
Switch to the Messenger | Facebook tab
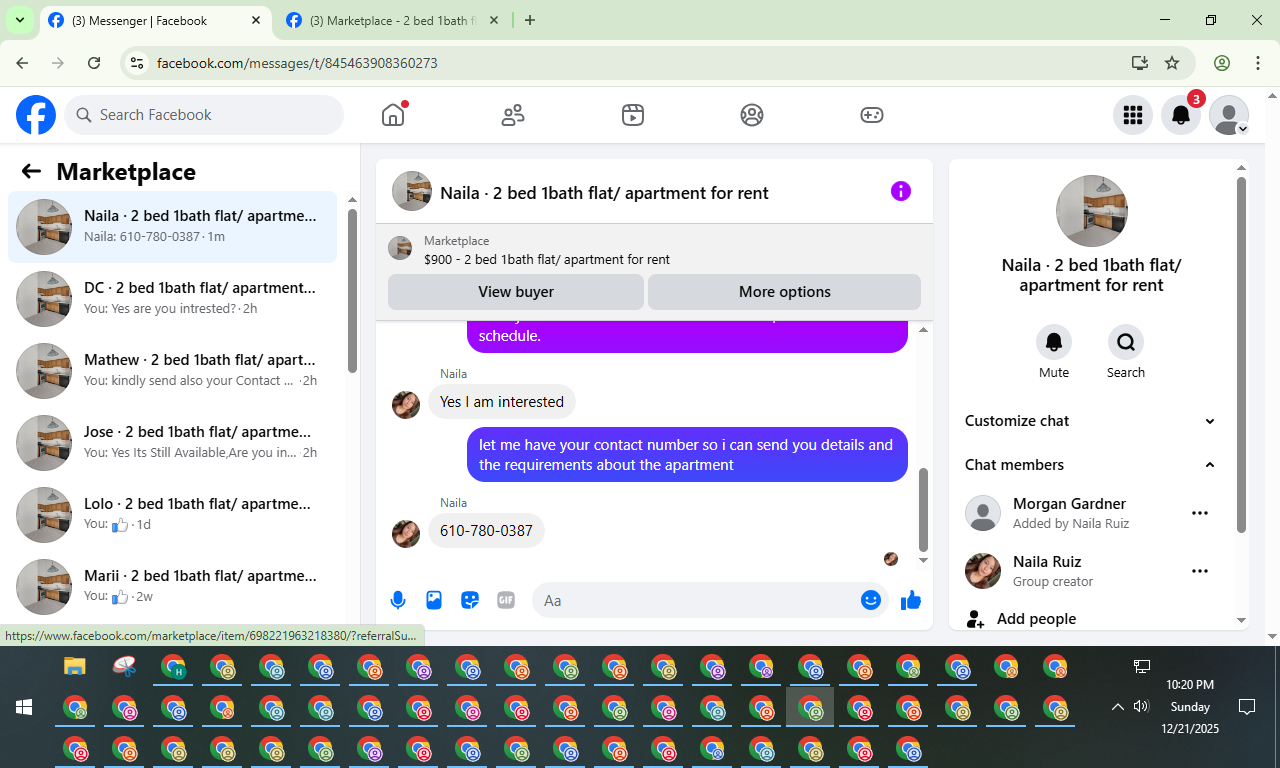pos(155,20)
